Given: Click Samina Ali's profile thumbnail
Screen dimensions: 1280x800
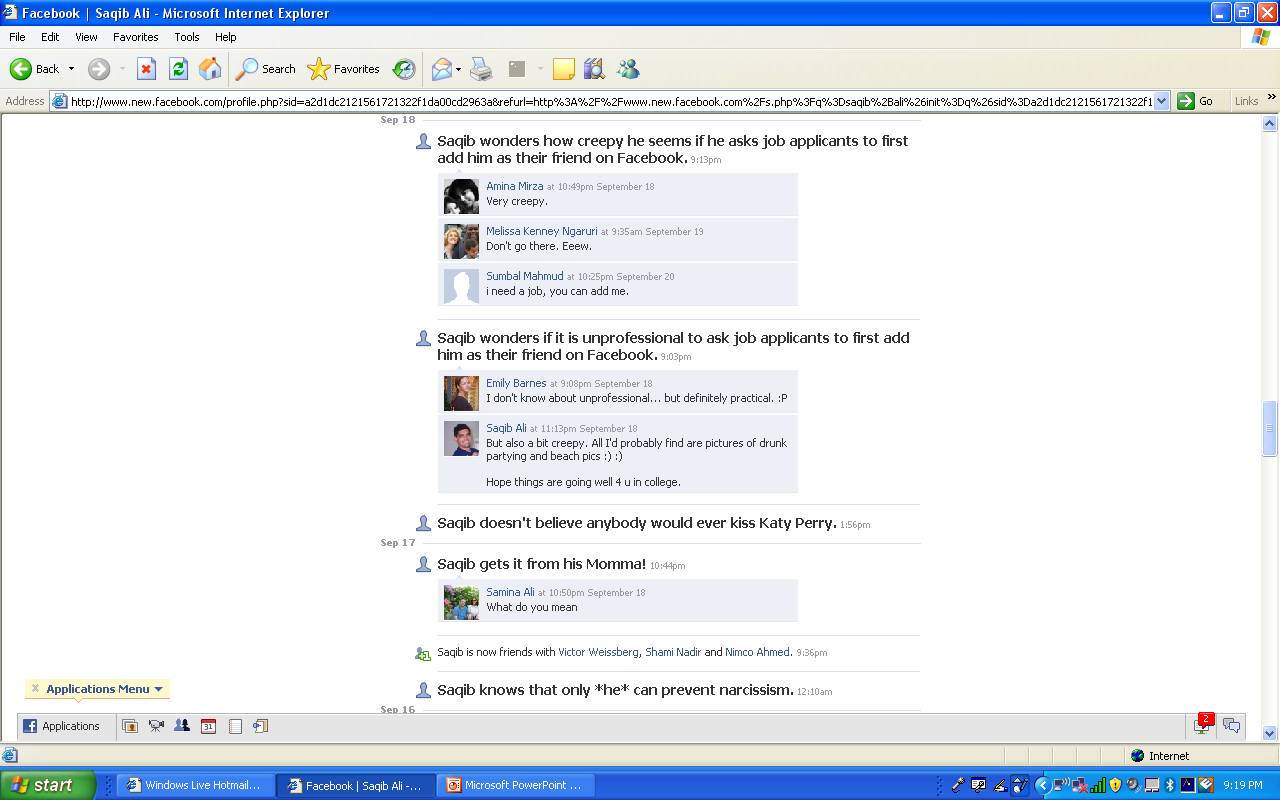Looking at the screenshot, I should pyautogui.click(x=461, y=602).
